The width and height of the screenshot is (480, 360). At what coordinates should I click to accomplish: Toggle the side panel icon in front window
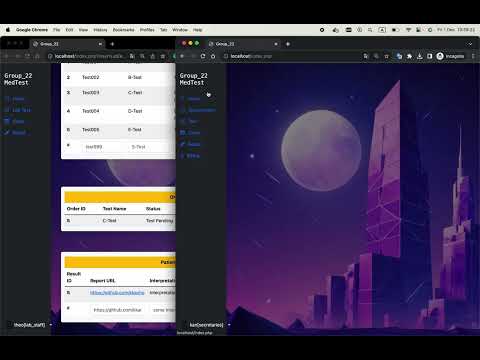pos(430,56)
